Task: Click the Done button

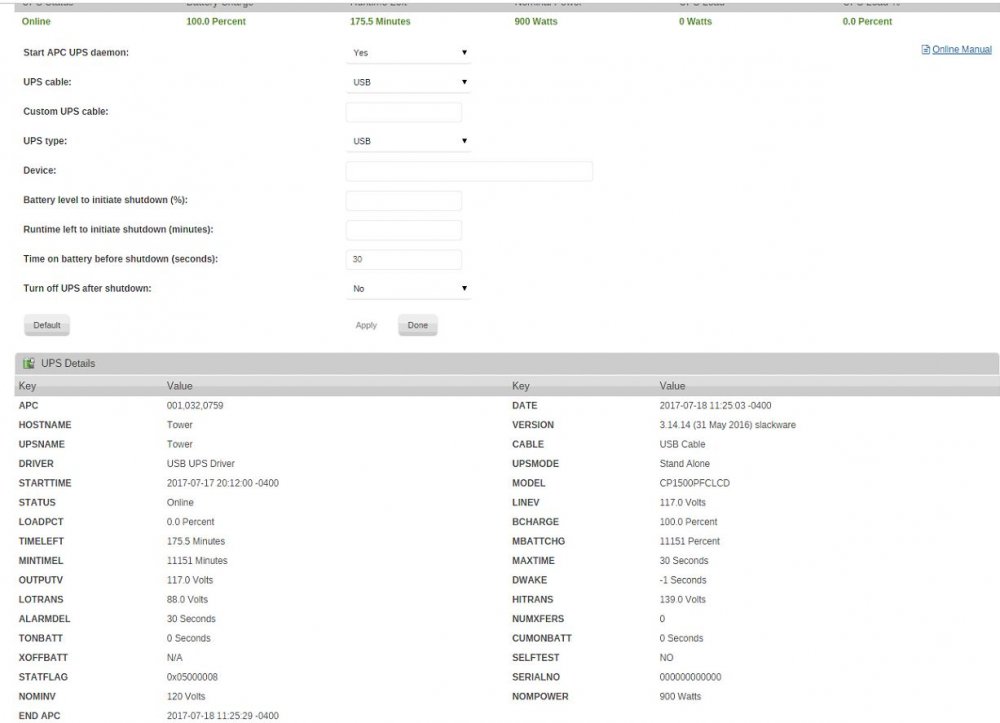Action: (x=418, y=325)
